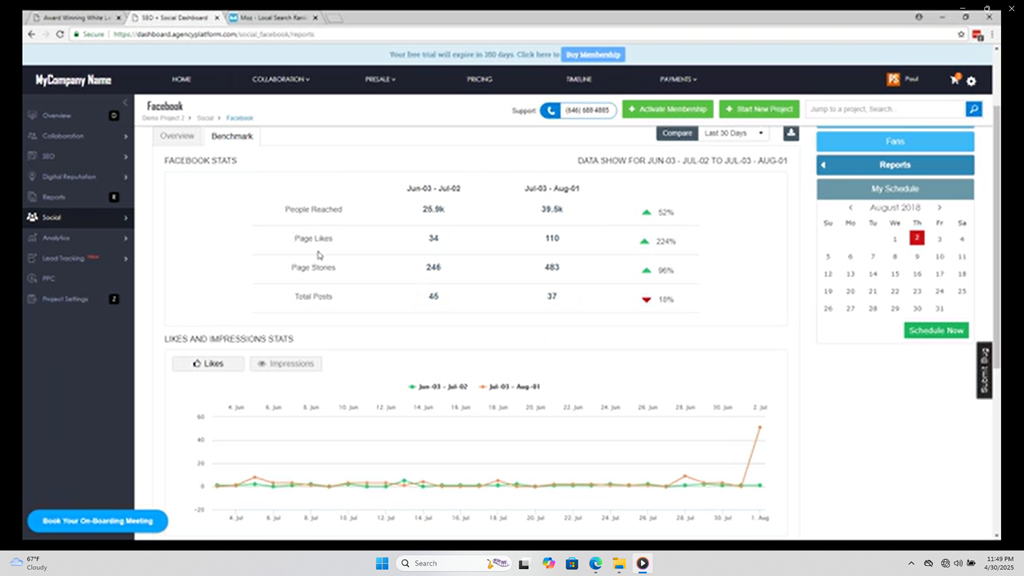Open the Last 30 Days dropdown

point(734,133)
